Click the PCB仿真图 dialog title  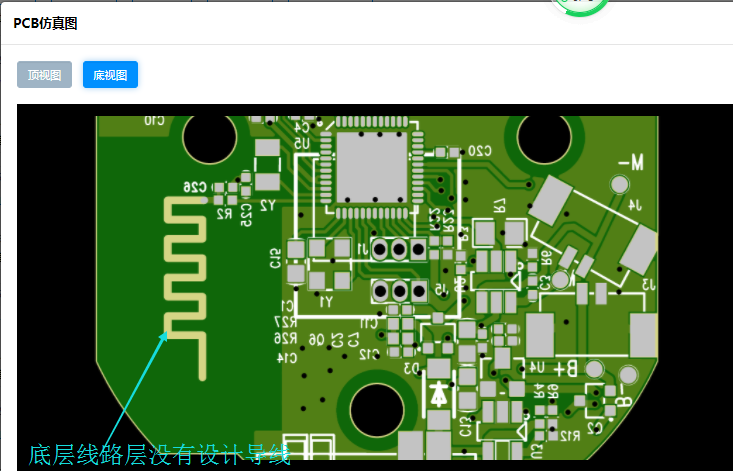(45, 22)
